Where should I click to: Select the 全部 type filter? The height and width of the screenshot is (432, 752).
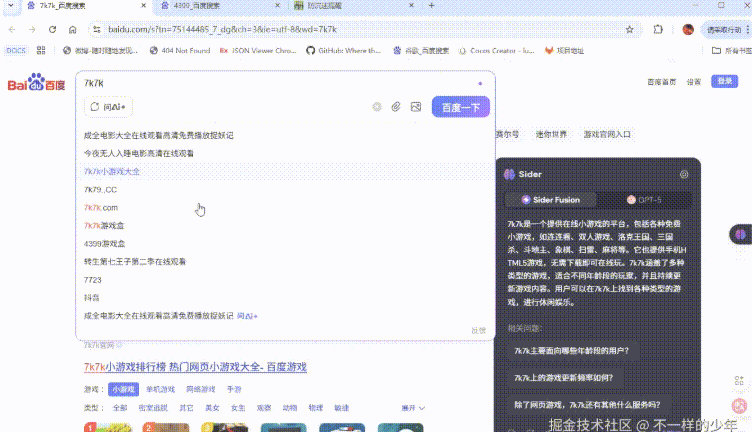point(120,408)
